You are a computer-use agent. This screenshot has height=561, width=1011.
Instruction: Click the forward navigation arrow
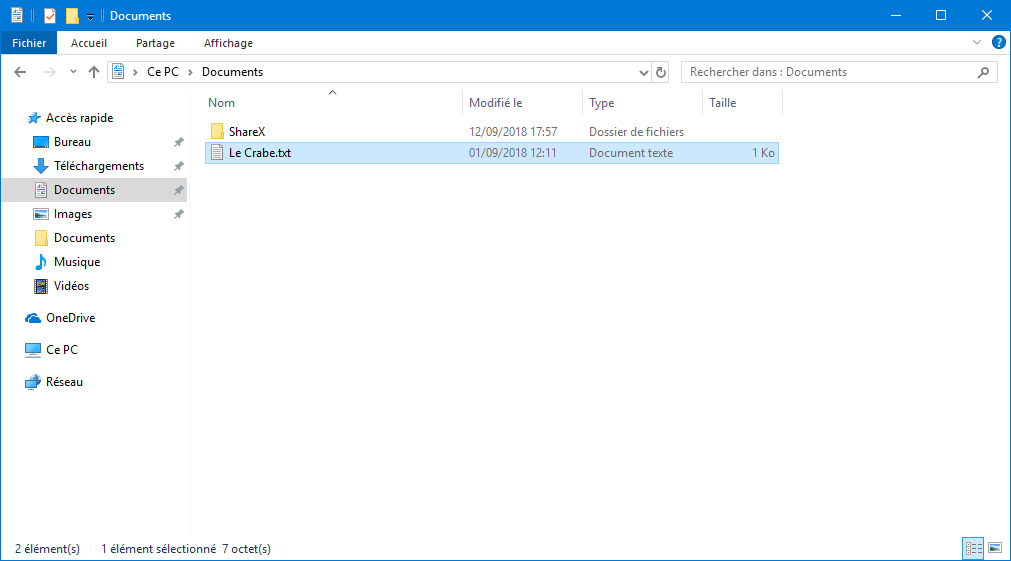tap(50, 72)
